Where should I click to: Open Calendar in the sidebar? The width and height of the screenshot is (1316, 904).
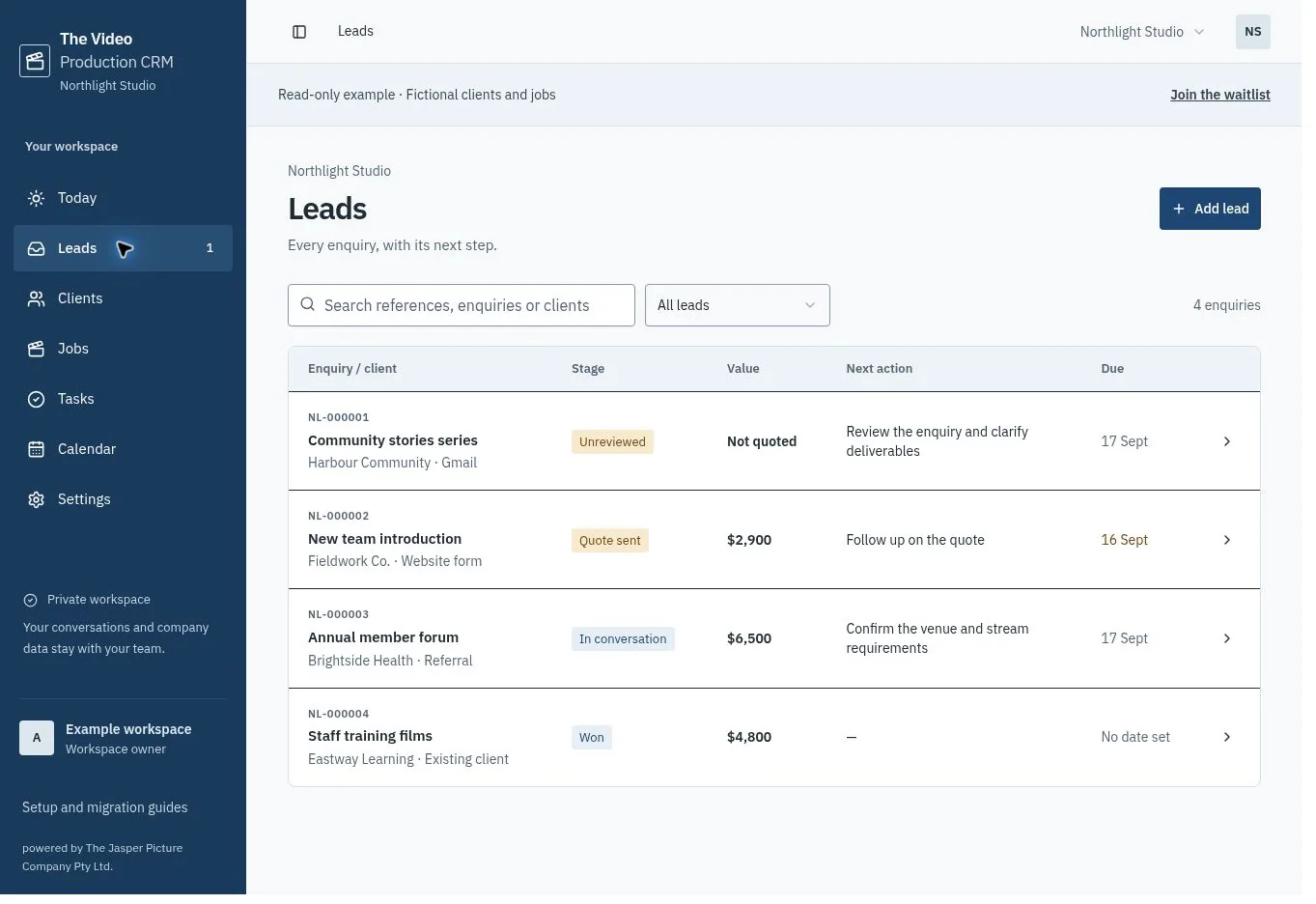(x=123, y=449)
